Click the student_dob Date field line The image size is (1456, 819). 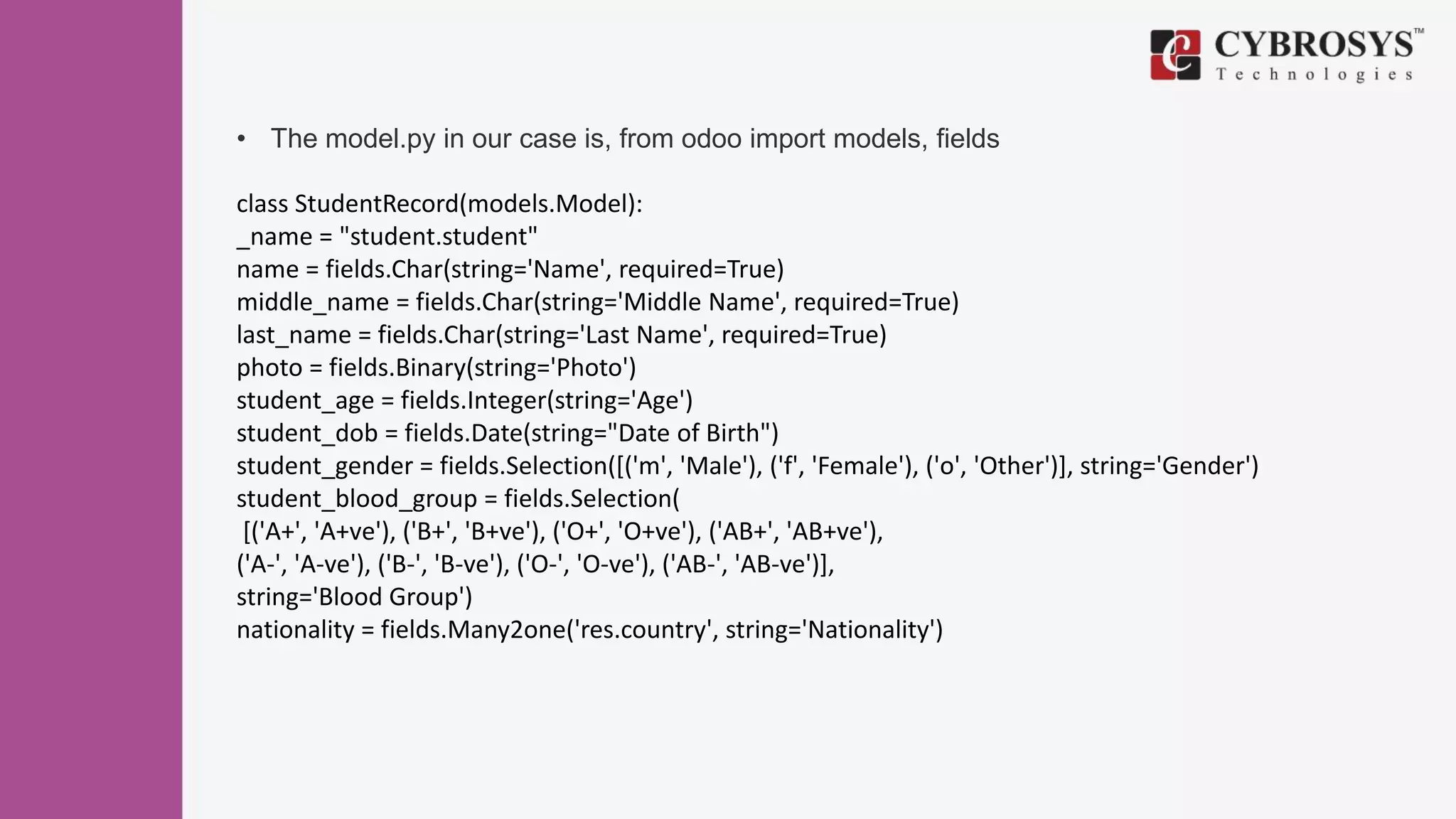(x=507, y=433)
